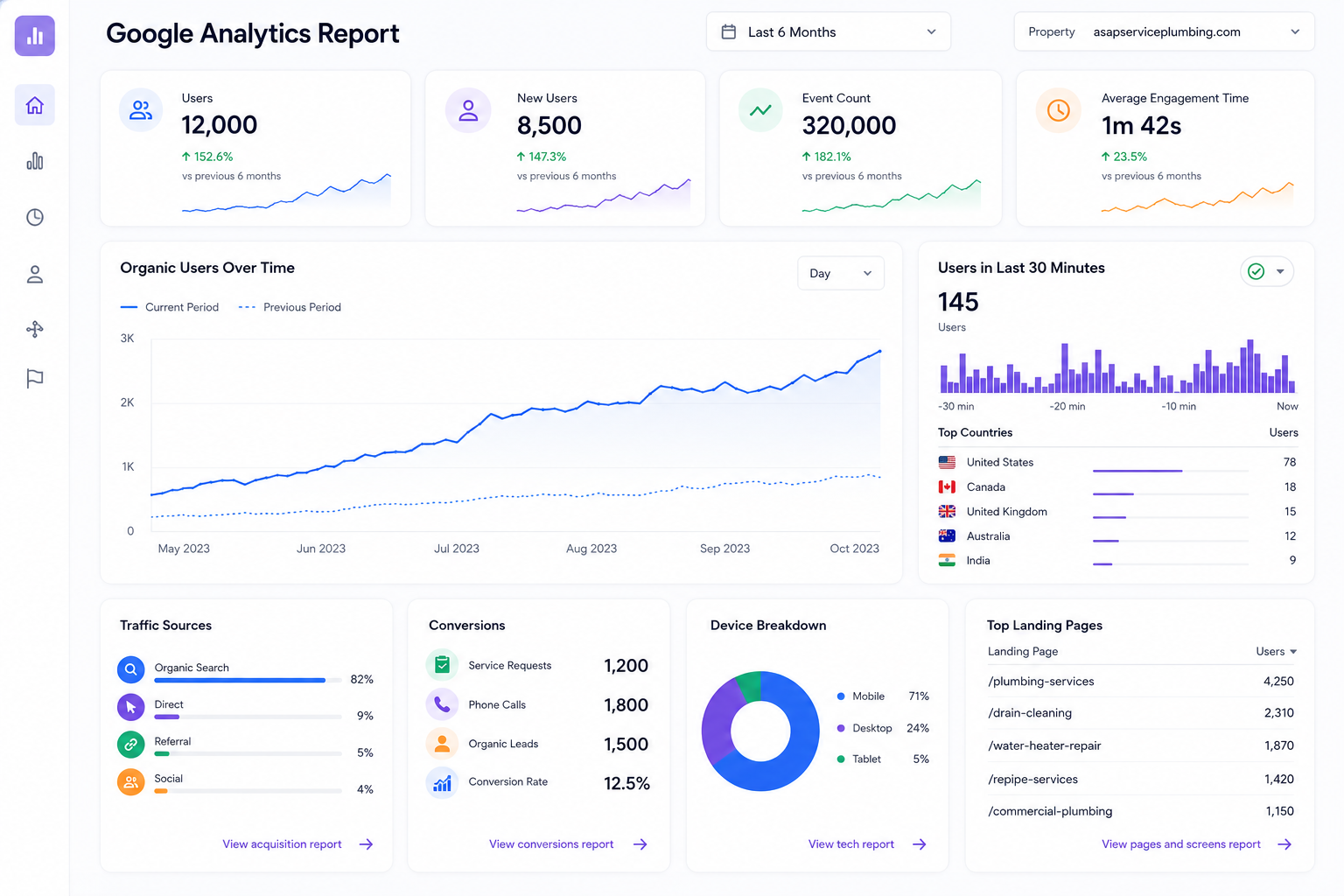Toggle Previous Period legend series
Viewport: 1344px width, 896px height.
290,307
